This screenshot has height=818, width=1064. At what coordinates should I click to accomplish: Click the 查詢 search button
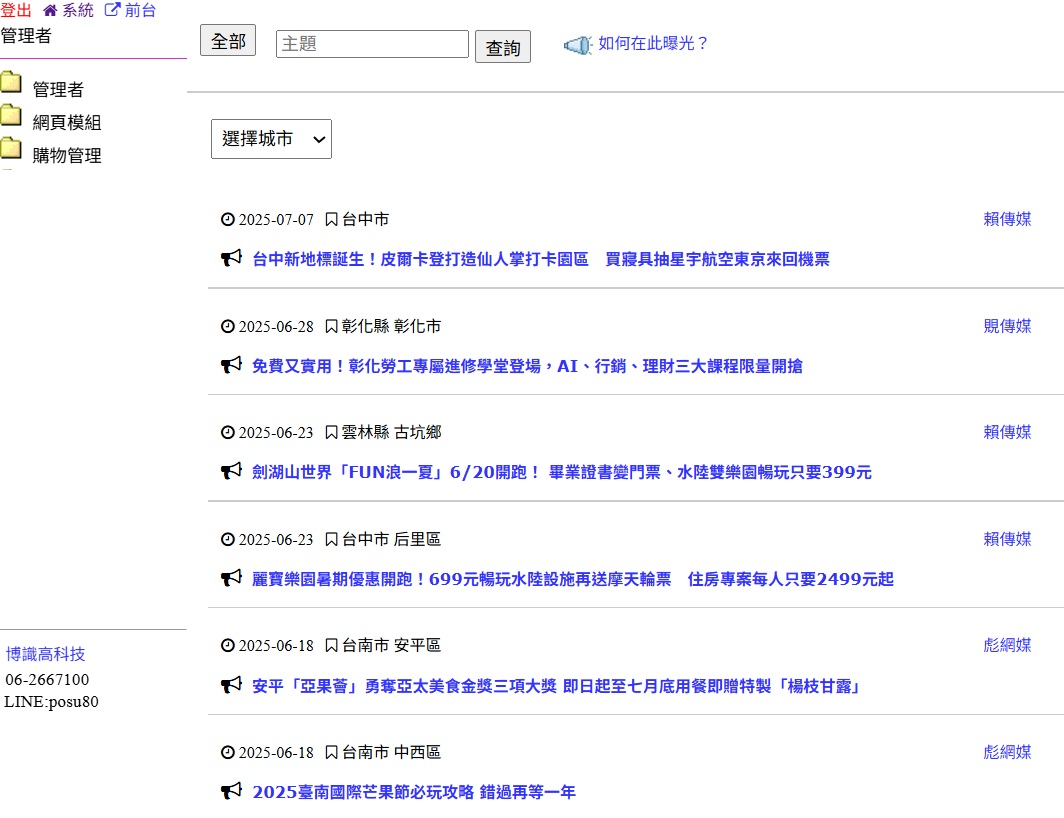coord(503,47)
